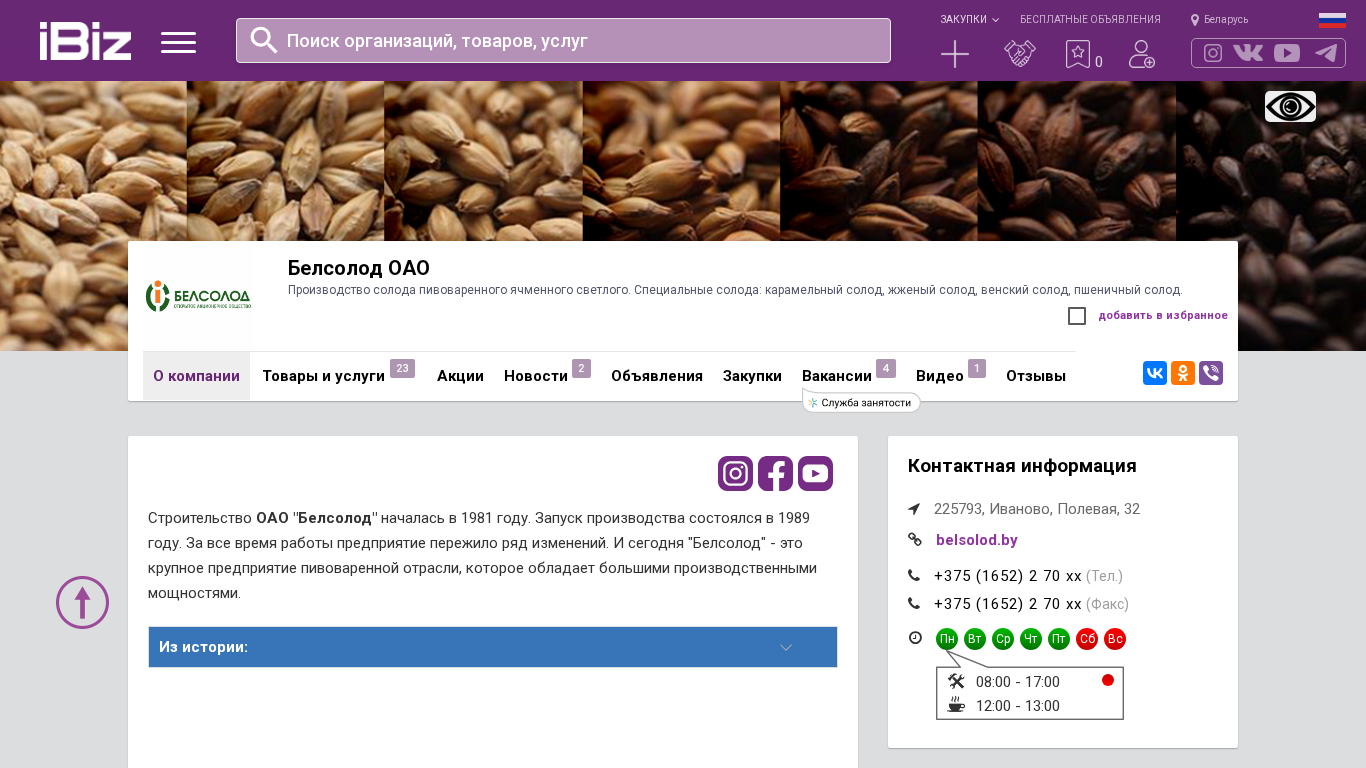Open iBiz Instagram in header
Screen dimensions: 1366x768
click(1213, 53)
